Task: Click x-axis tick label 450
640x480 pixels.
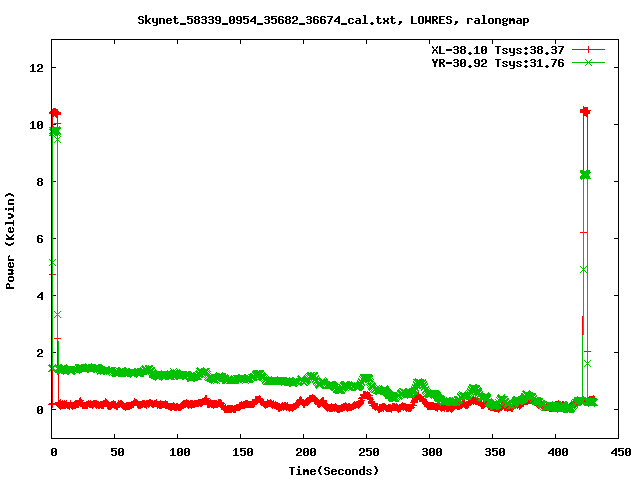Action: pyautogui.click(x=620, y=452)
